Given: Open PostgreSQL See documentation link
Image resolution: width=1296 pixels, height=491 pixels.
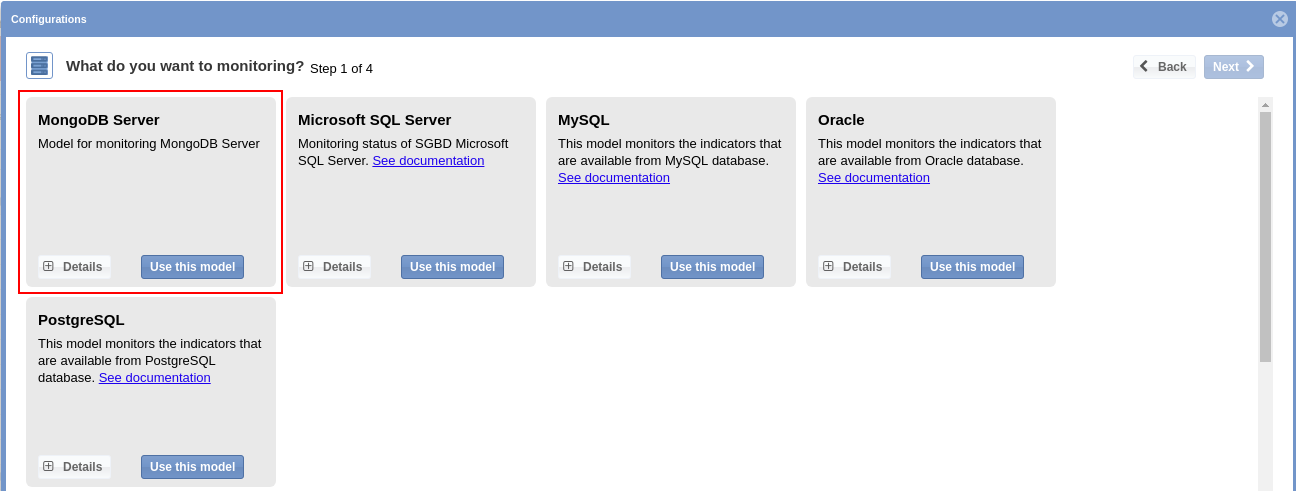Looking at the screenshot, I should pyautogui.click(x=154, y=378).
